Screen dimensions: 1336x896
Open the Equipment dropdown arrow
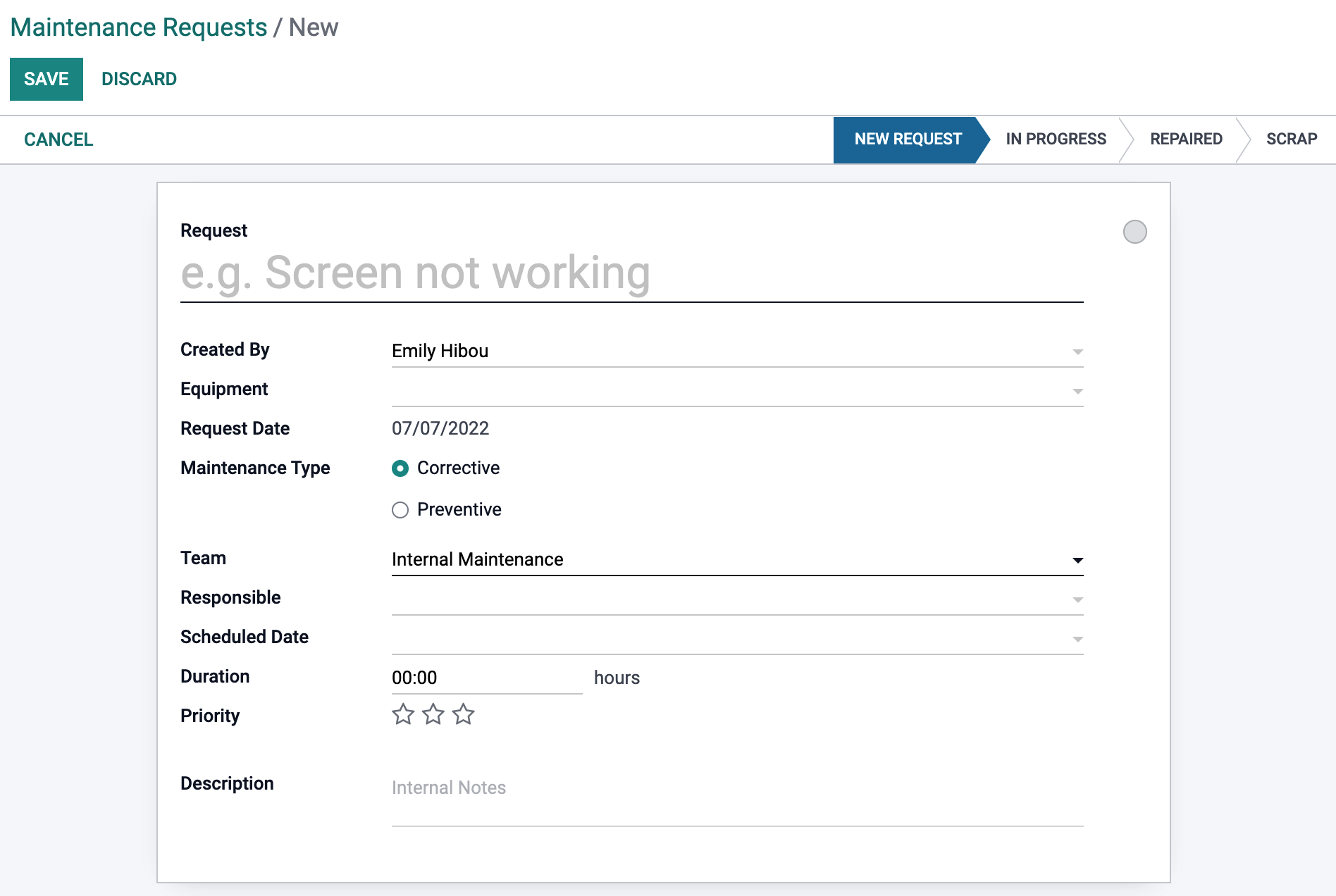pyautogui.click(x=1077, y=391)
